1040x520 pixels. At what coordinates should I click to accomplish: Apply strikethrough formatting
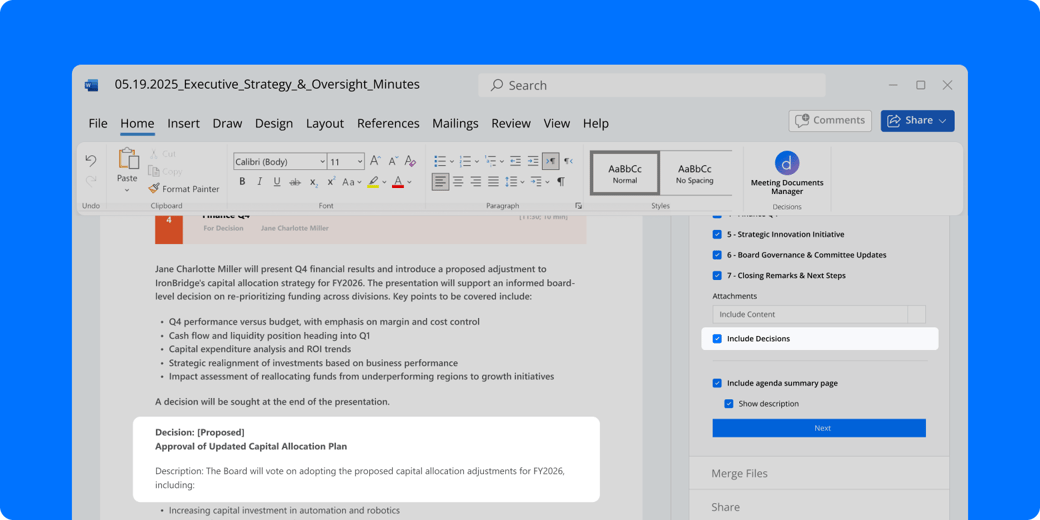pos(295,182)
